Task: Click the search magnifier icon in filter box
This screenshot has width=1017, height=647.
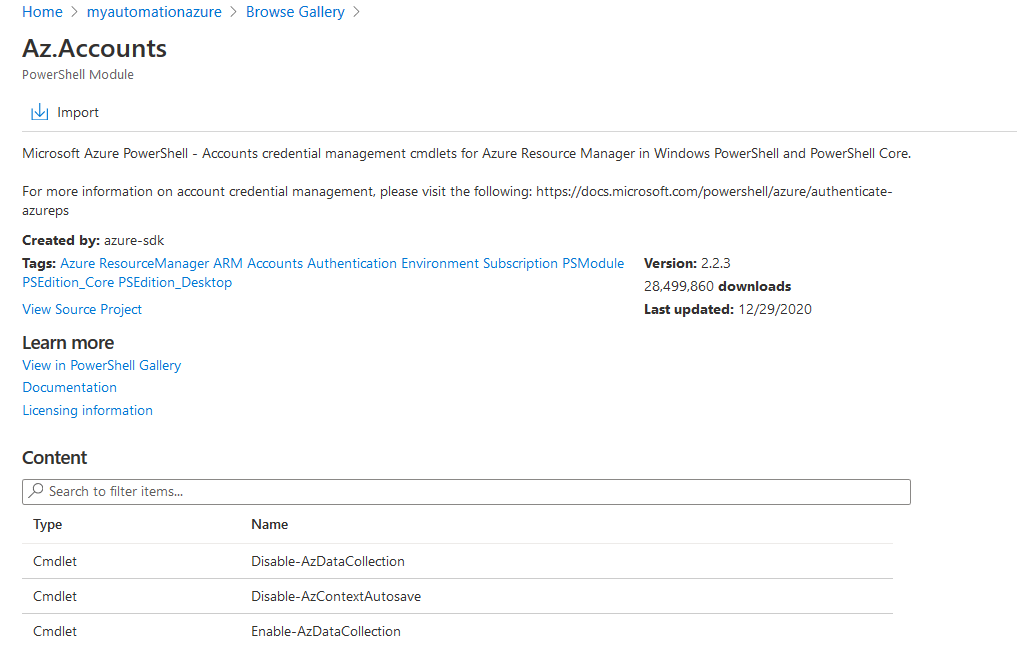Action: click(36, 491)
